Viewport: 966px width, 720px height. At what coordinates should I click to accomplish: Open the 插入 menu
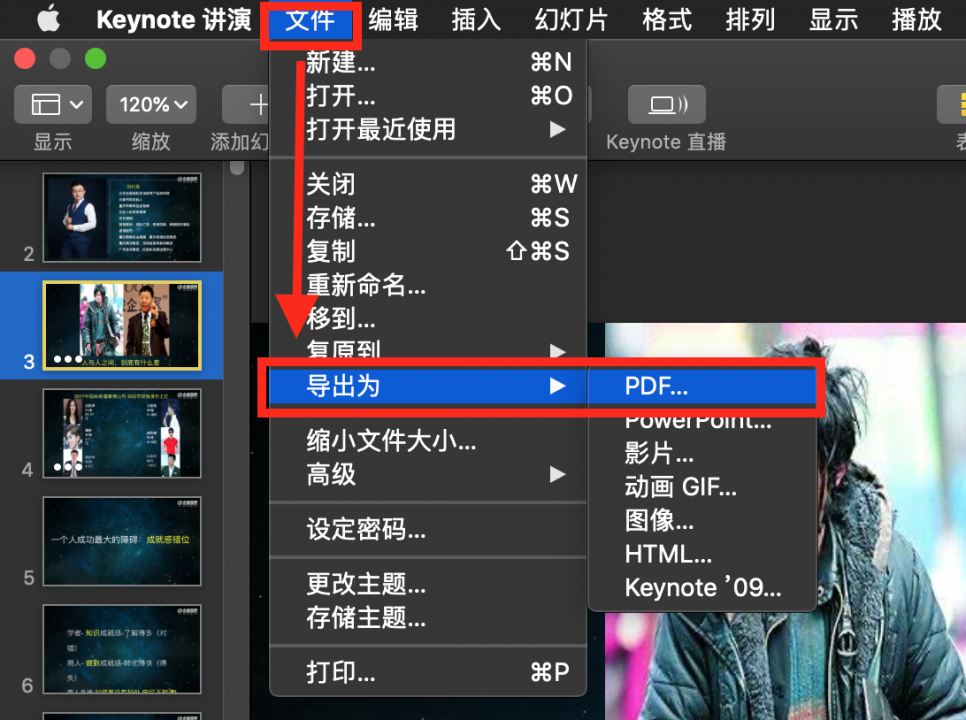point(476,20)
